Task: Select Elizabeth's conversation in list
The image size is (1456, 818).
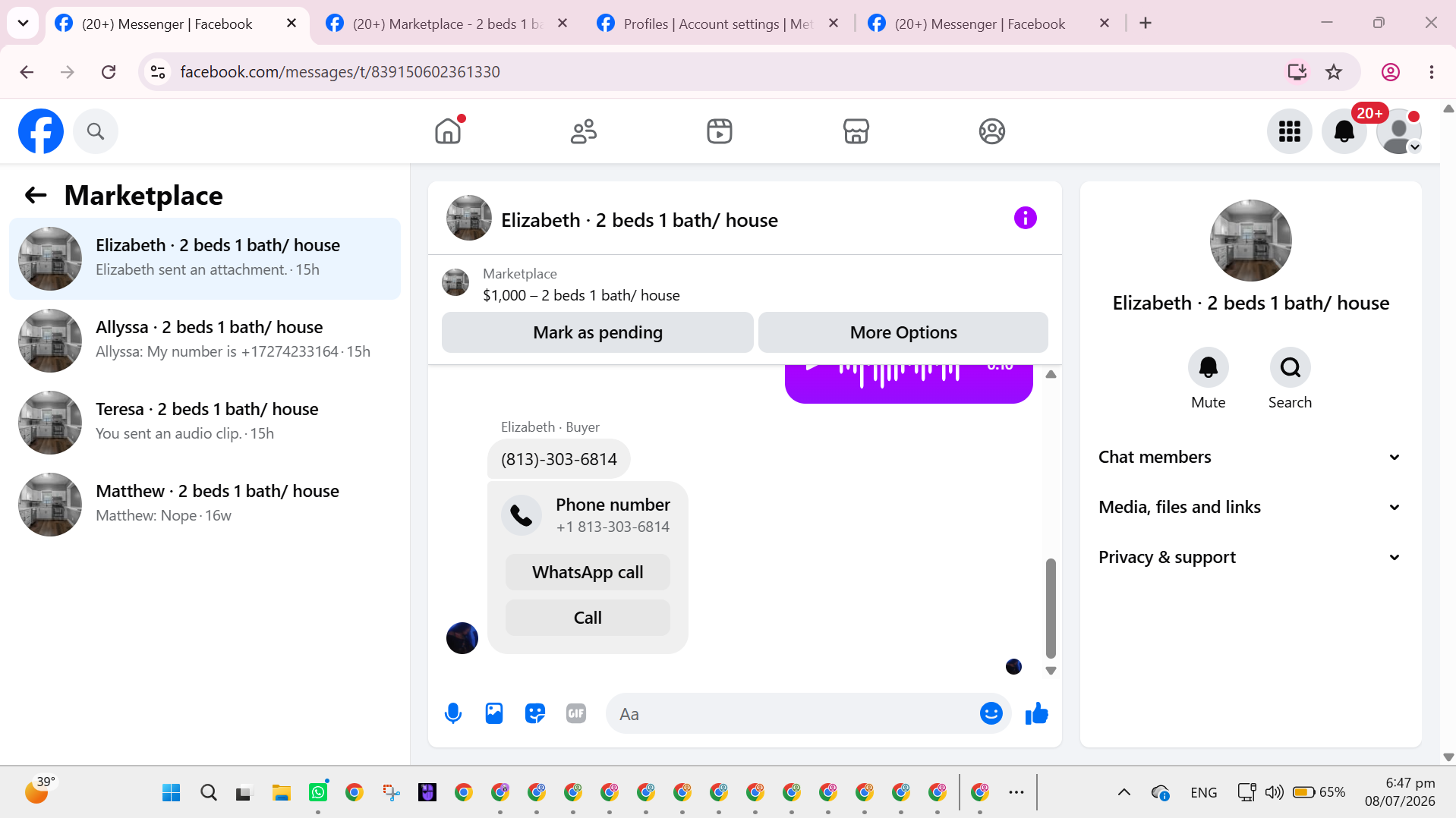Action: pyautogui.click(x=205, y=259)
